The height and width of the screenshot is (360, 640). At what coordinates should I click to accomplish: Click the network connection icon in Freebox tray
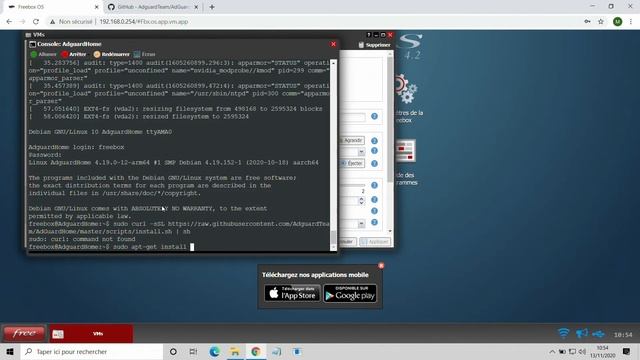pos(598,334)
